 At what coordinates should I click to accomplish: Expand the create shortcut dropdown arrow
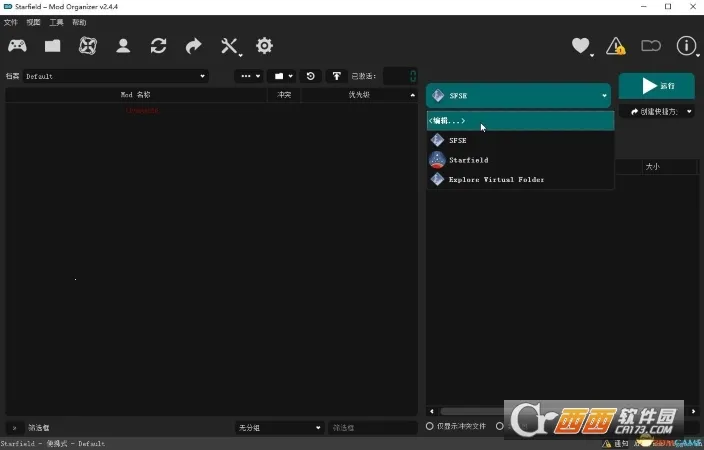(x=689, y=111)
